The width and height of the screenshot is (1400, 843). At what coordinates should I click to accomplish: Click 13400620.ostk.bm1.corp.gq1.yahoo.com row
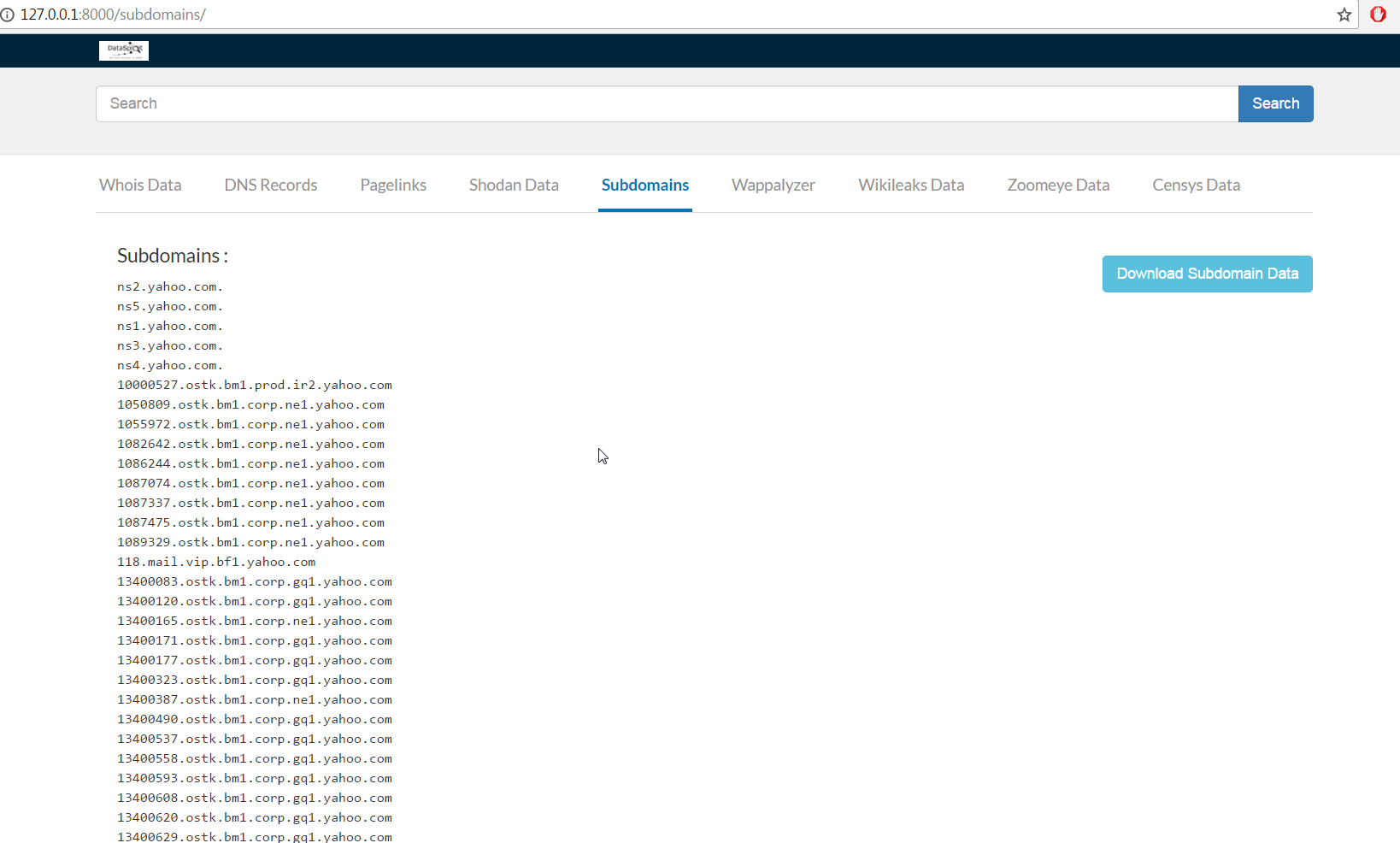[255, 817]
